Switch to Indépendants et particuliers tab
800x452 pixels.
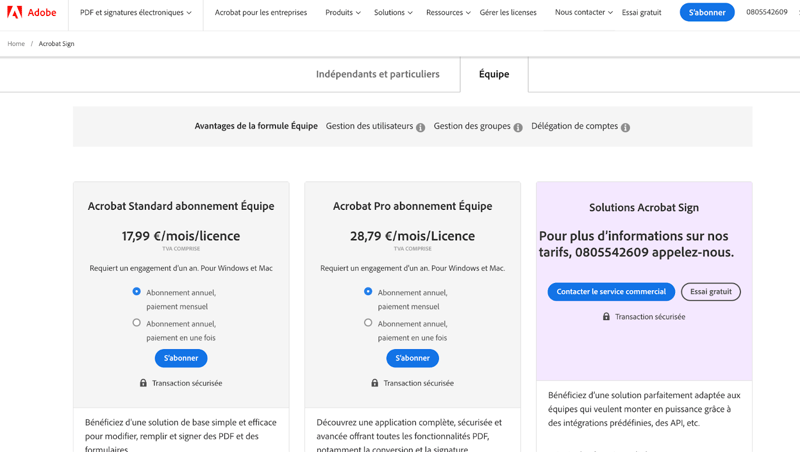[378, 74]
